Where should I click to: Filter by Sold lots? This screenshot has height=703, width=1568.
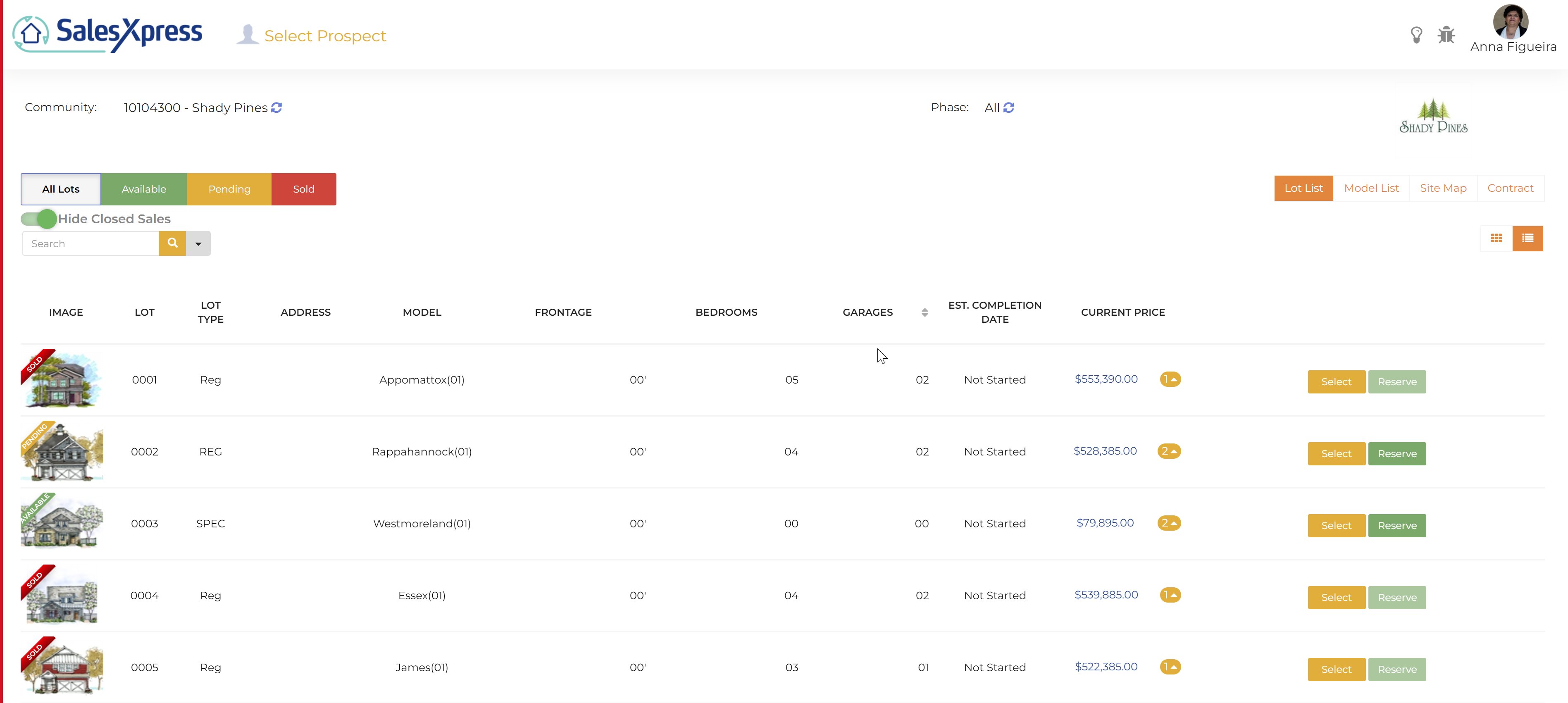tap(304, 189)
